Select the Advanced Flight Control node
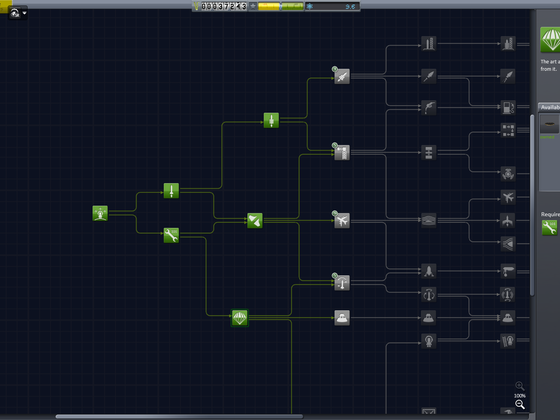 point(429,295)
